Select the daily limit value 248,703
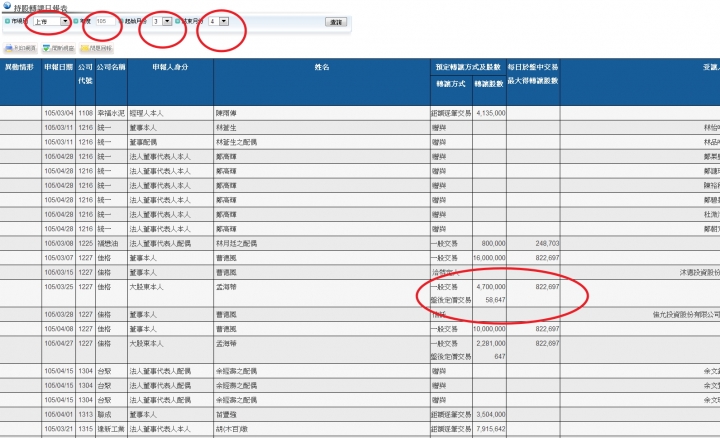 547,243
